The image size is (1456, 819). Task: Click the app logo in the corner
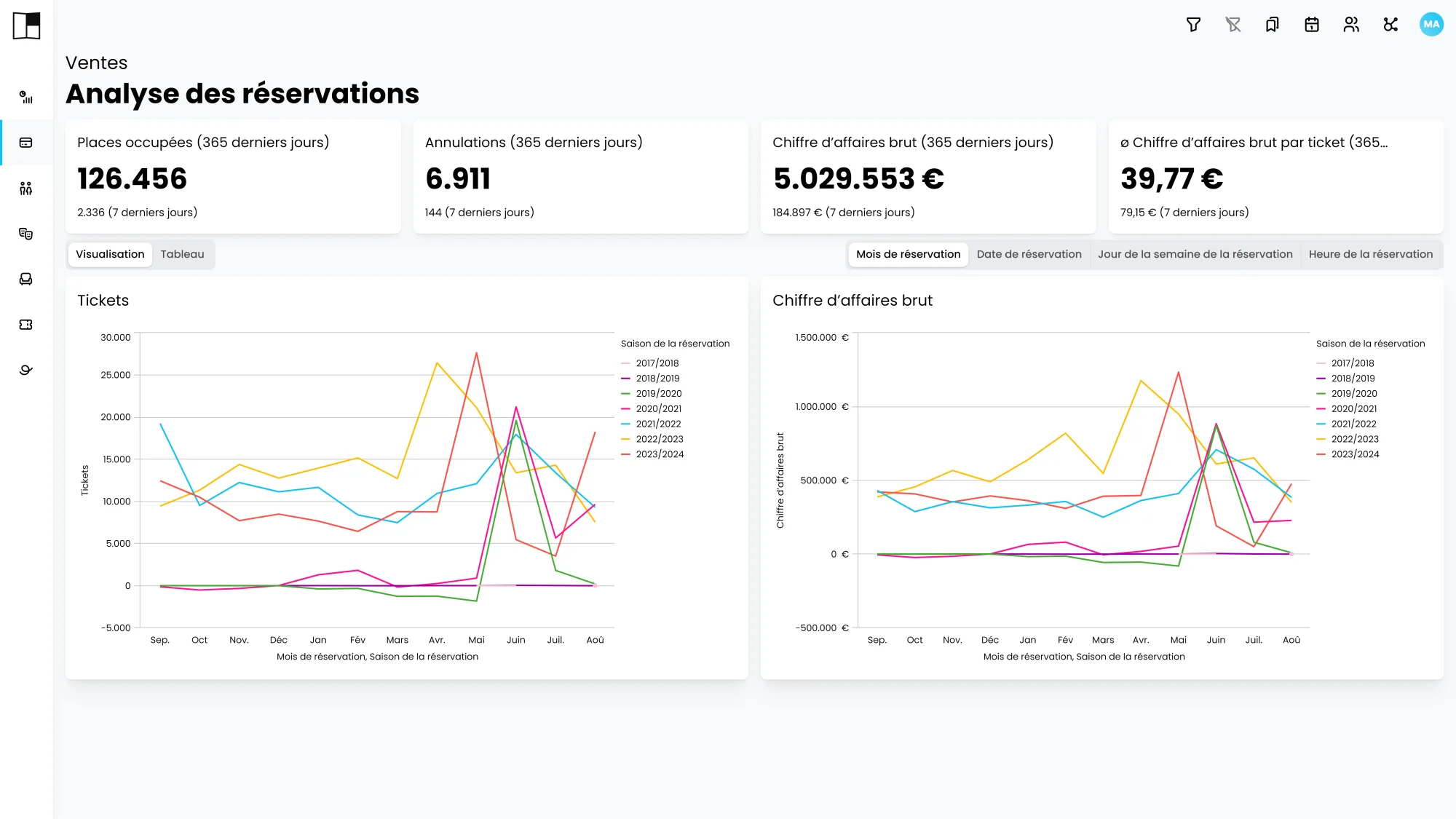(x=26, y=26)
